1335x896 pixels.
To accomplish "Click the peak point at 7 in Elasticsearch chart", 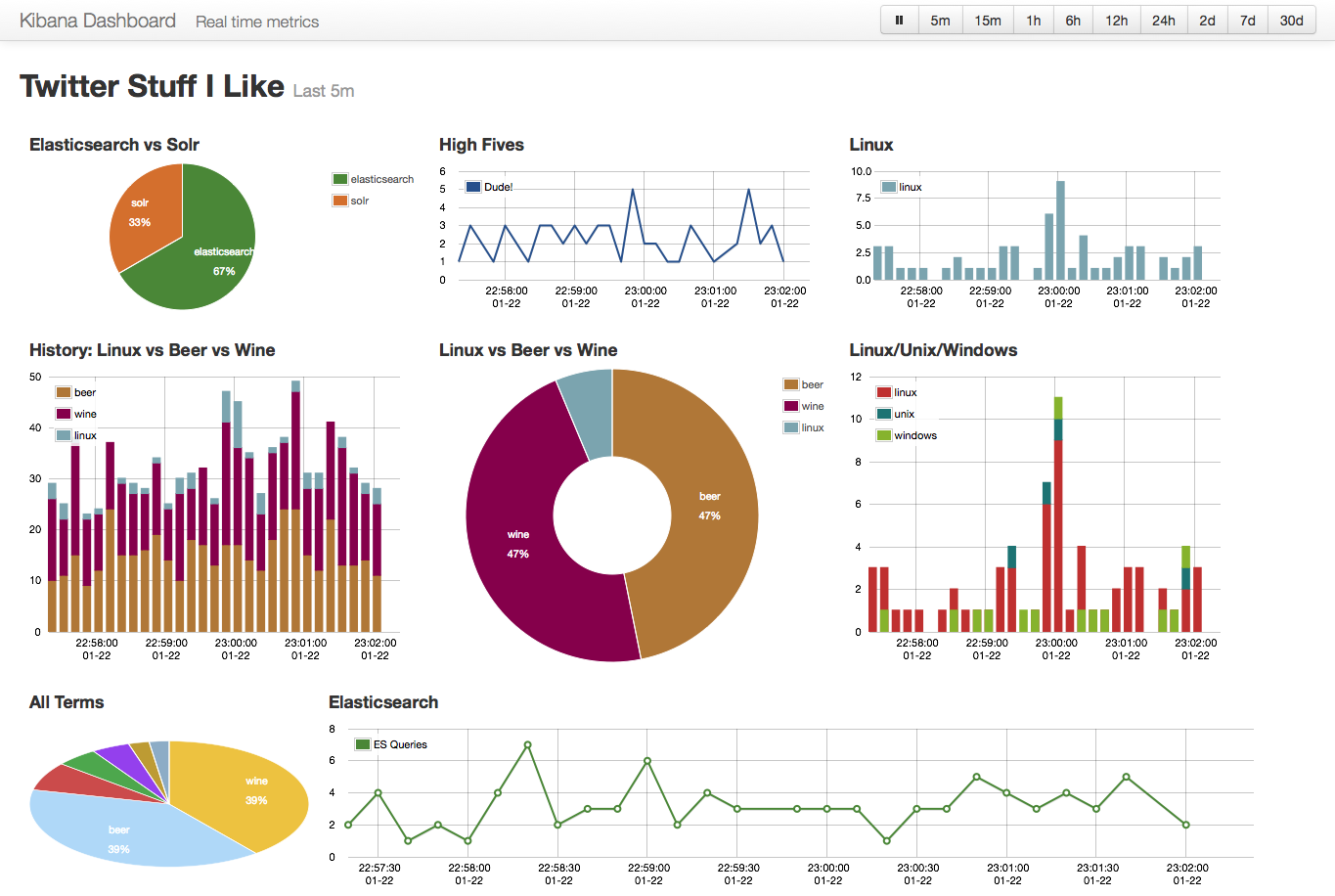I will [528, 745].
